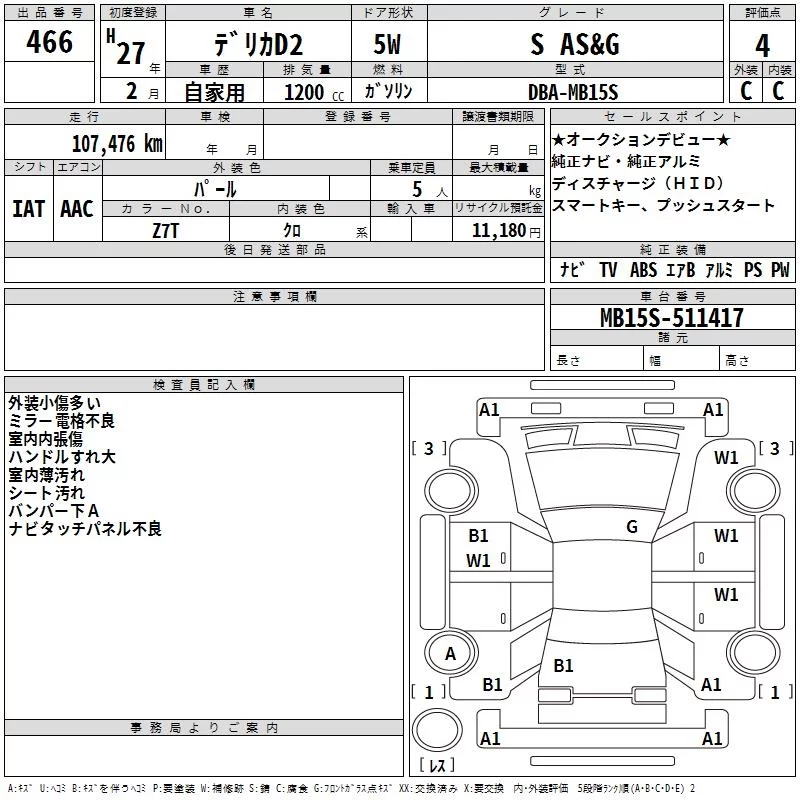Click the ★オークションデビュー★ sales point
The image size is (800, 800).
(x=641, y=139)
